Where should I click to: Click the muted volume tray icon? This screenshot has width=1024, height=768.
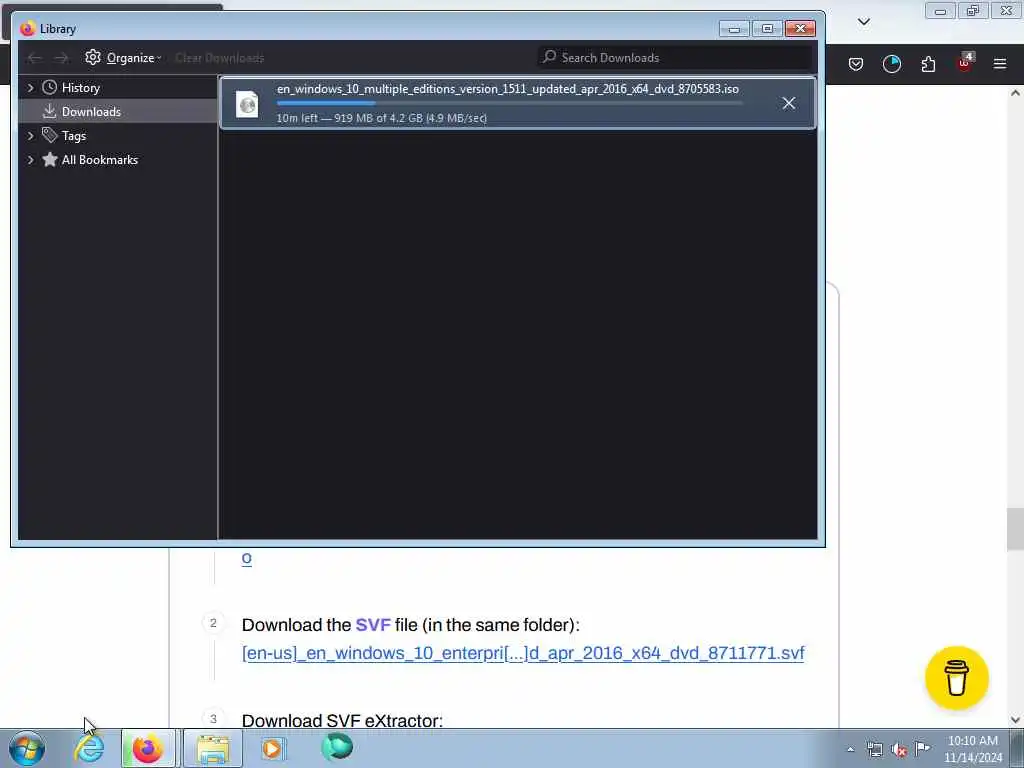coord(899,750)
